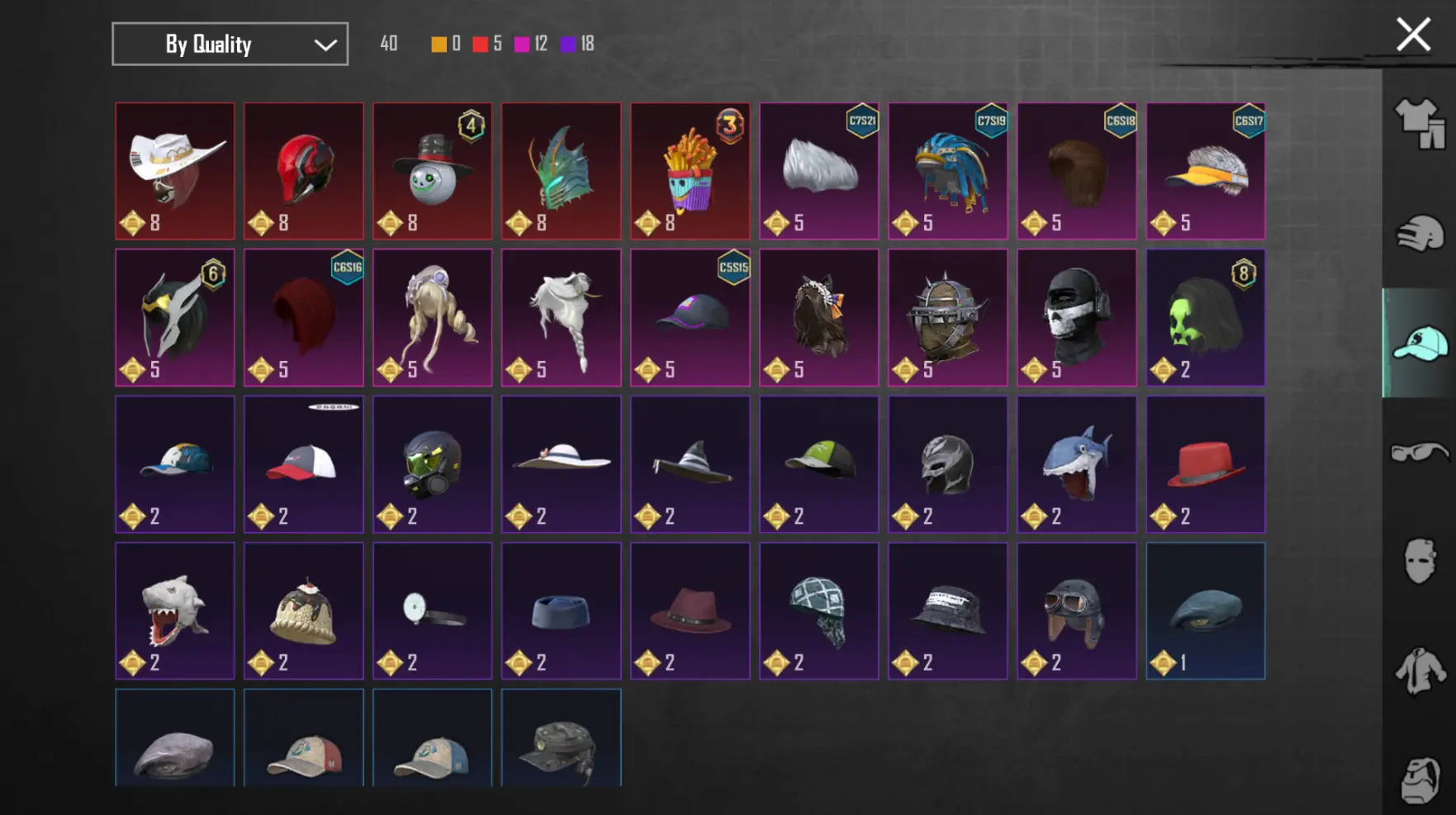Select the snowman top hat item

click(433, 171)
